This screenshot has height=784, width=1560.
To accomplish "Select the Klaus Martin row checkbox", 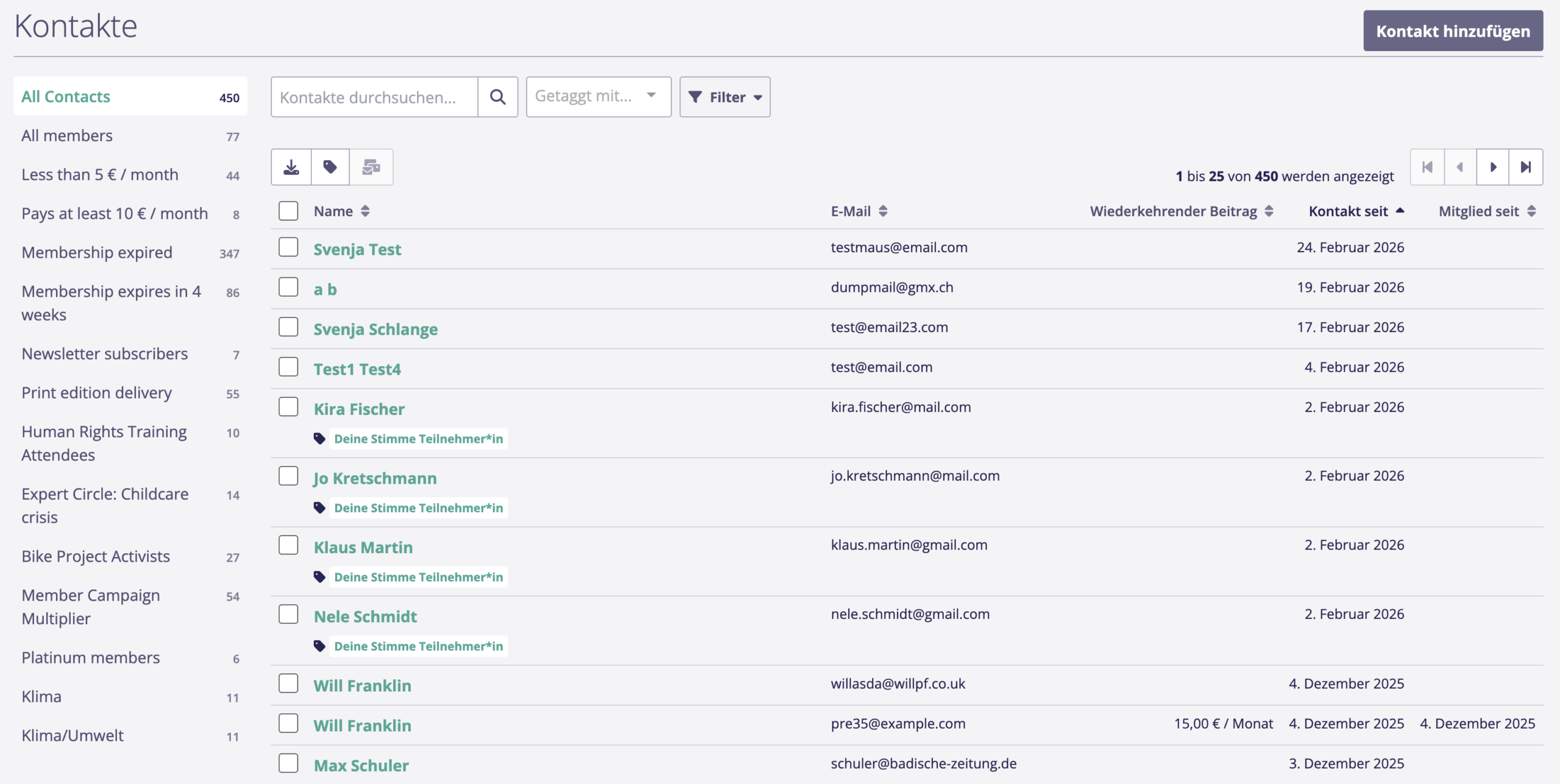I will (288, 545).
